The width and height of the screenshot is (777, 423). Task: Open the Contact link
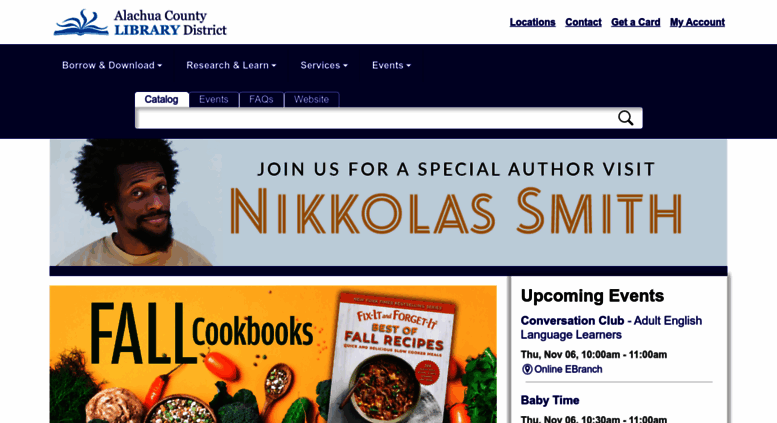[x=583, y=22]
